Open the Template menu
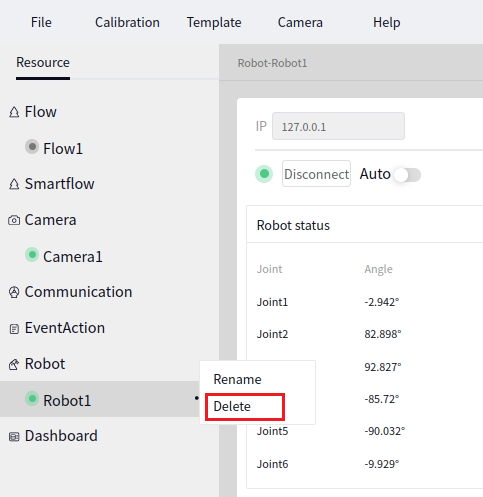 click(214, 22)
